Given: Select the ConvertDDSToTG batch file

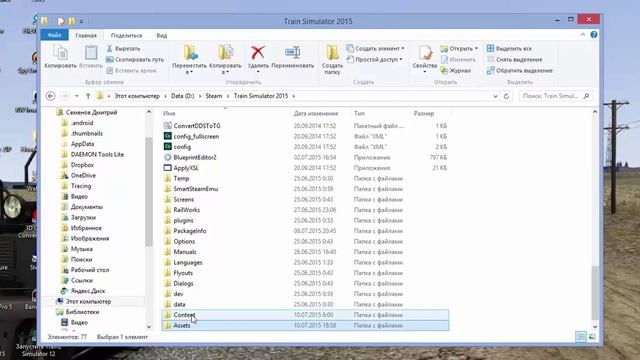Looking at the screenshot, I should click(197, 126).
